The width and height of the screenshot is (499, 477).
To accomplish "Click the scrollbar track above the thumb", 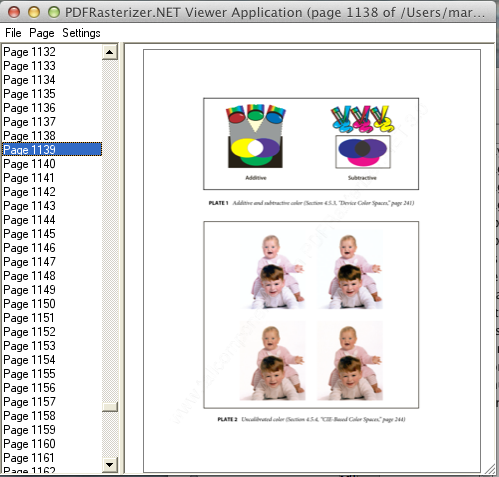I will tap(110, 231).
